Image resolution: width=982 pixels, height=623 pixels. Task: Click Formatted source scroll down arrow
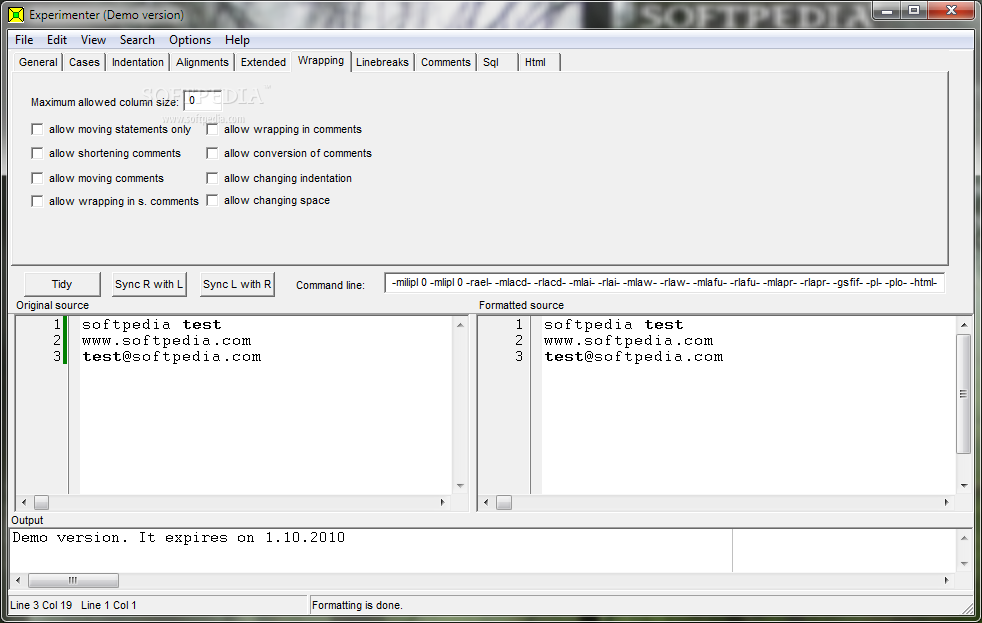pos(964,486)
